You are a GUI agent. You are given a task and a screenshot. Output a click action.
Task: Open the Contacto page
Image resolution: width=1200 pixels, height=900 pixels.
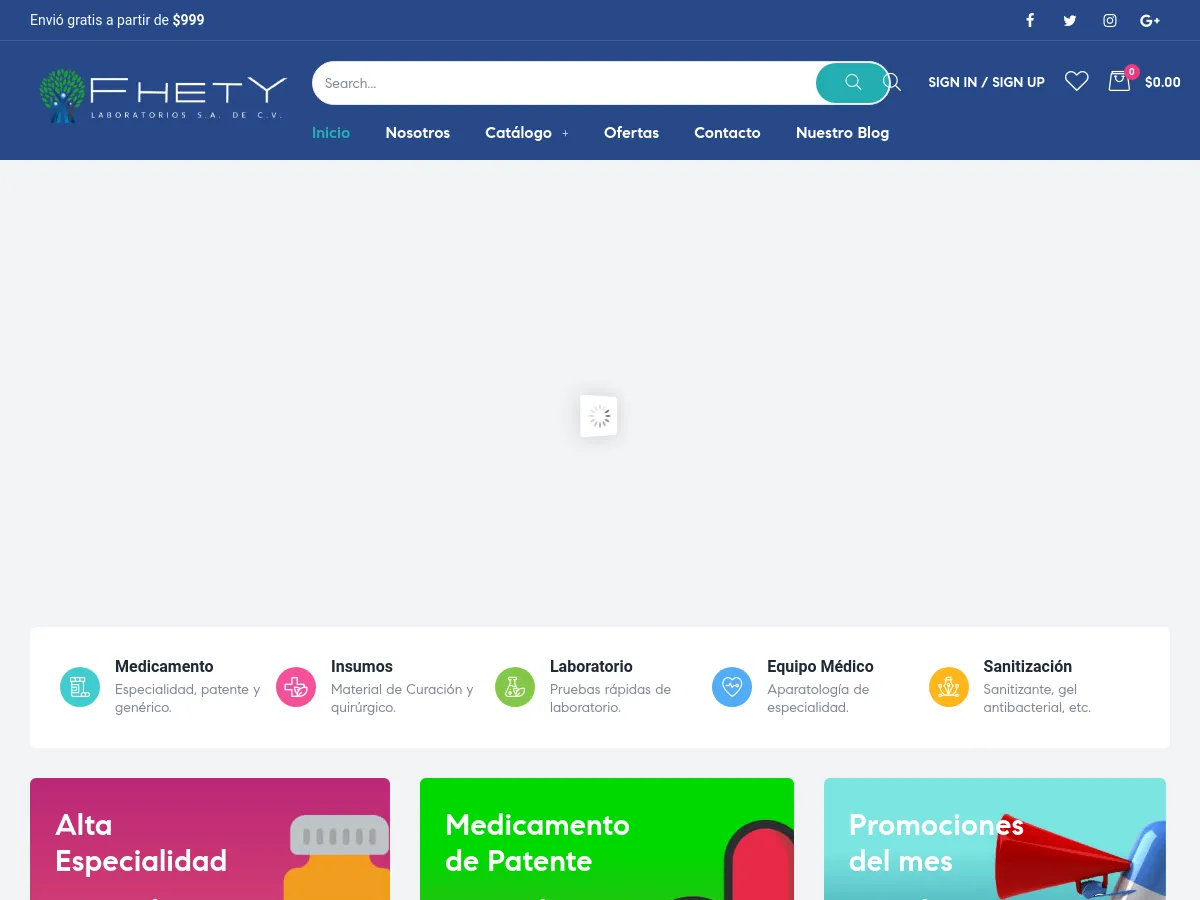pyautogui.click(x=727, y=133)
